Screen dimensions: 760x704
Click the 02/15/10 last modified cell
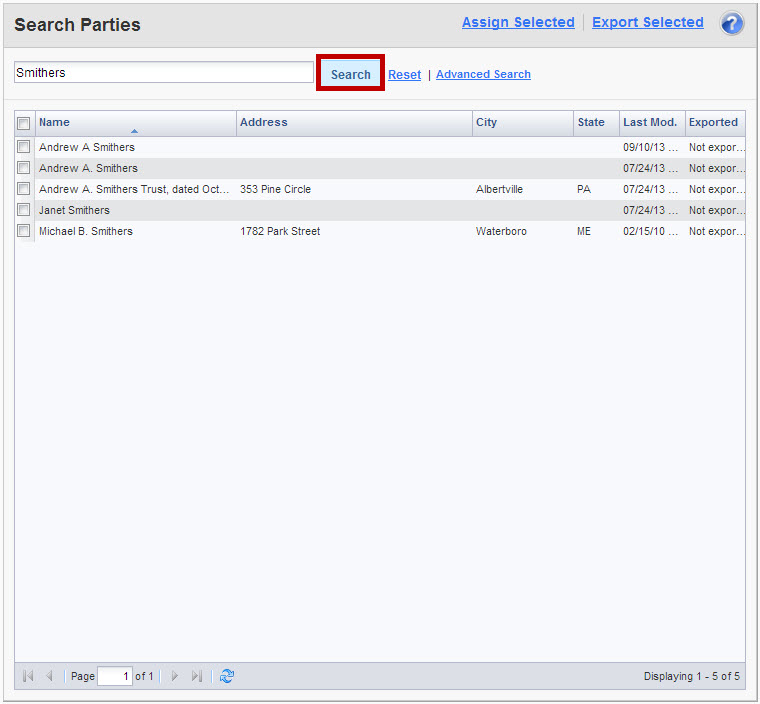click(x=652, y=231)
